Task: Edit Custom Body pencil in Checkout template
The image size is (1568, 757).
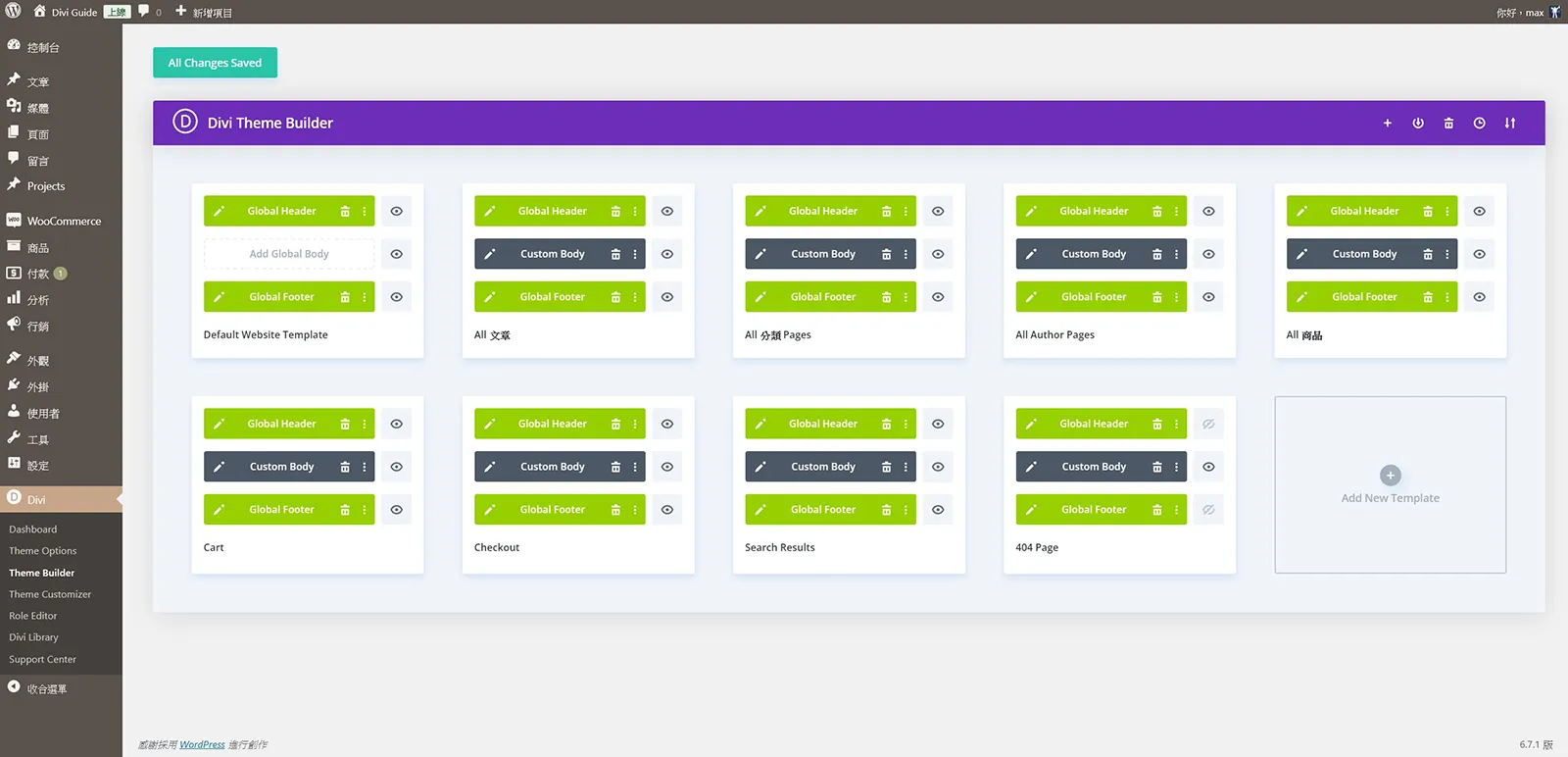Action: coord(490,467)
